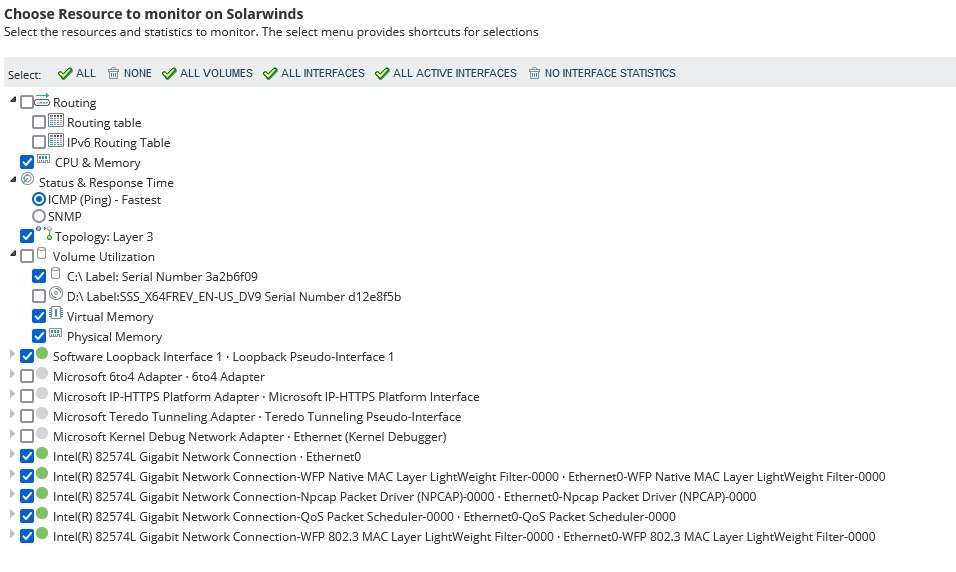Viewport: 956px width, 572px height.
Task: Select the SNMP radio button
Action: [39, 216]
